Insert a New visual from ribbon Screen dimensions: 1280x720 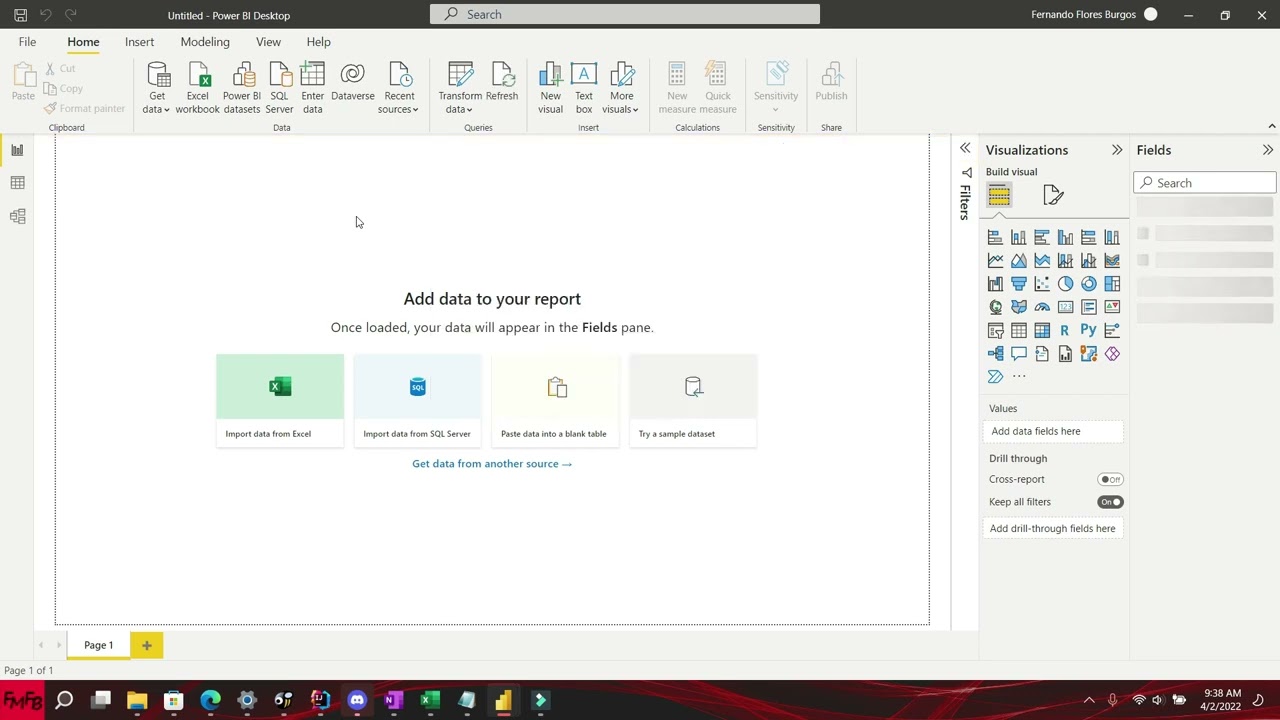[x=550, y=88]
